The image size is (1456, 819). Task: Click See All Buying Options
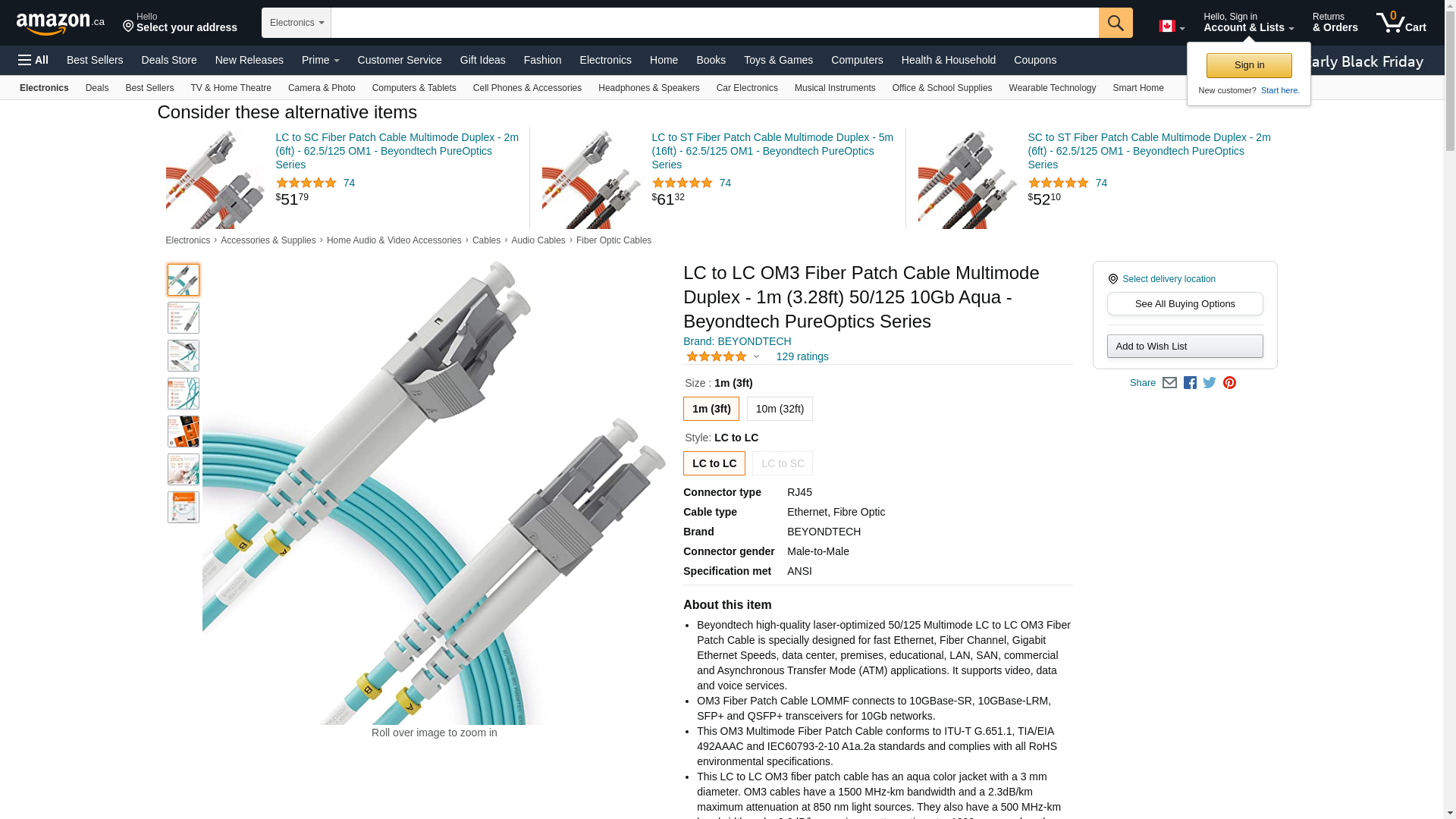tap(1185, 304)
